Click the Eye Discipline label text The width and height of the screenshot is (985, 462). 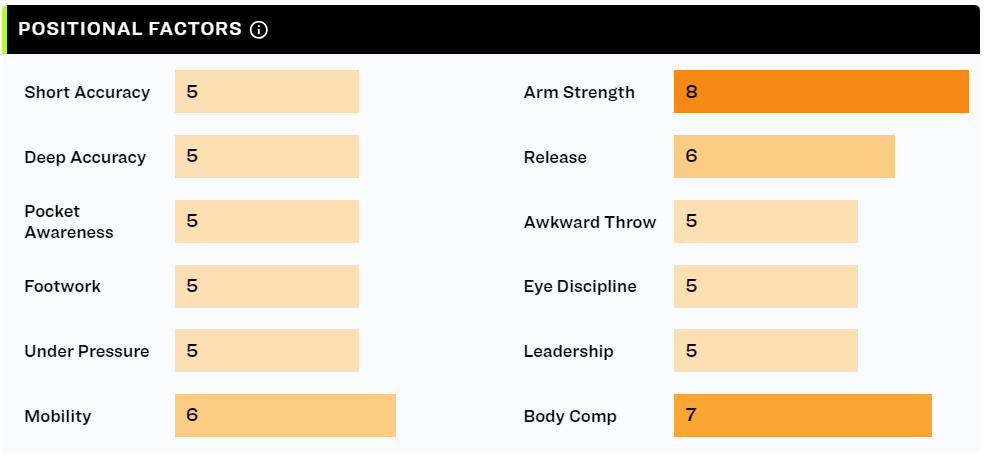tap(580, 287)
